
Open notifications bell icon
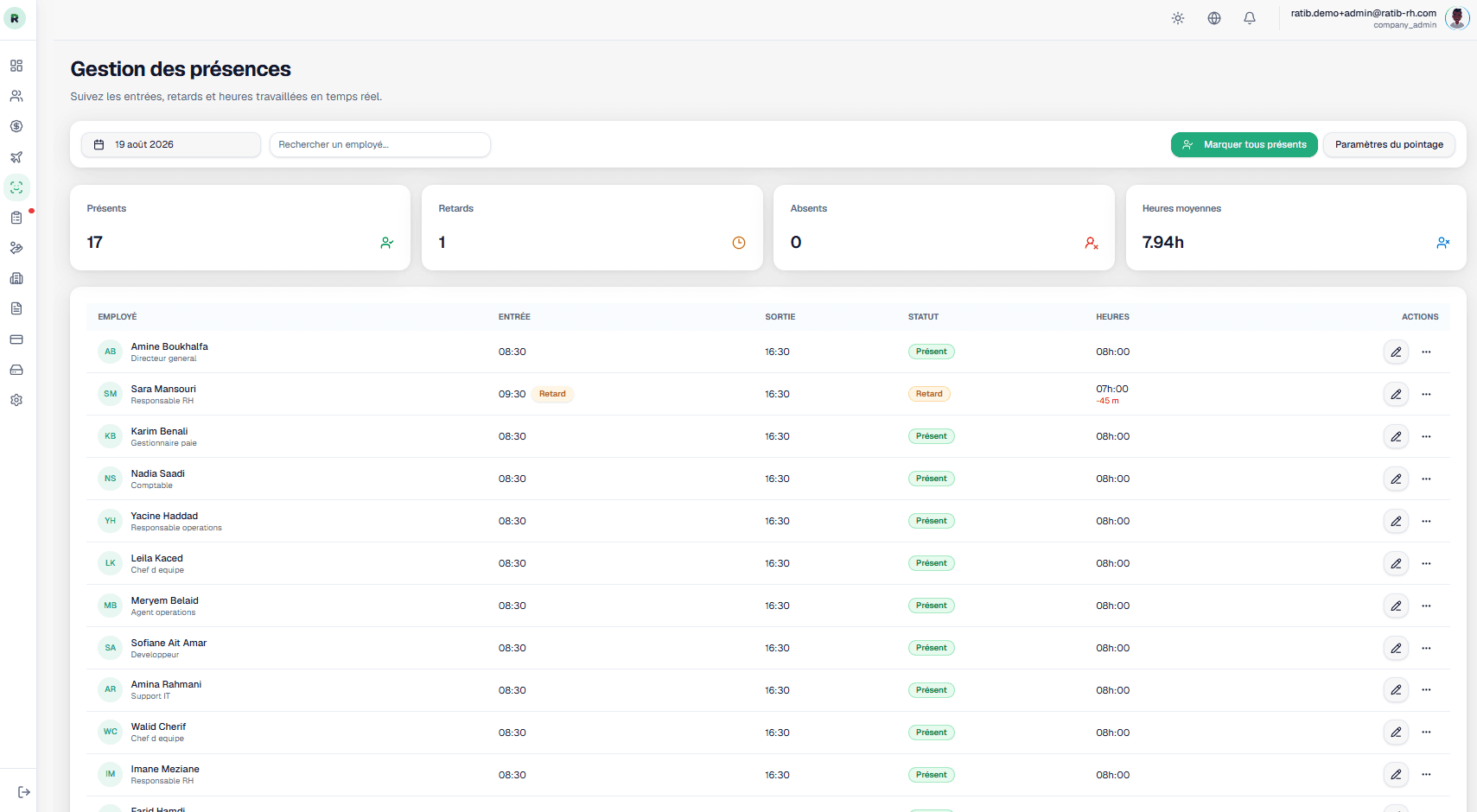[x=1250, y=18]
